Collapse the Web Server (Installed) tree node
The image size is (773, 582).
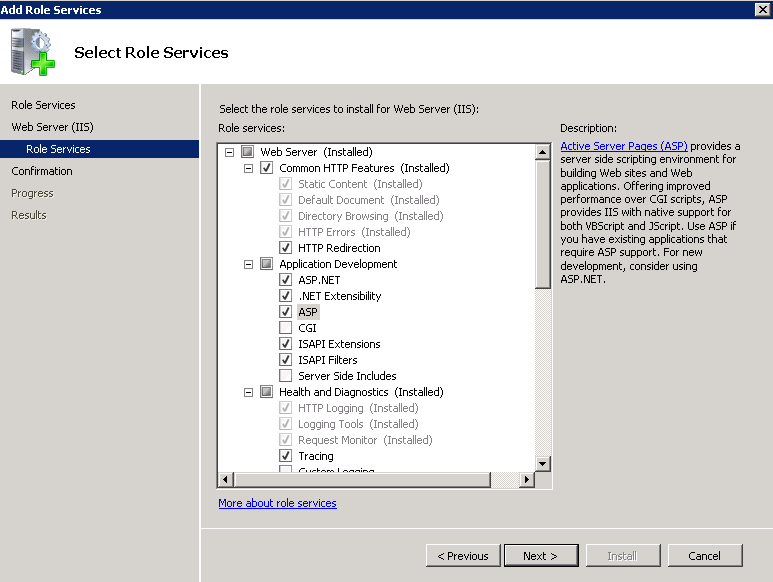tap(229, 152)
